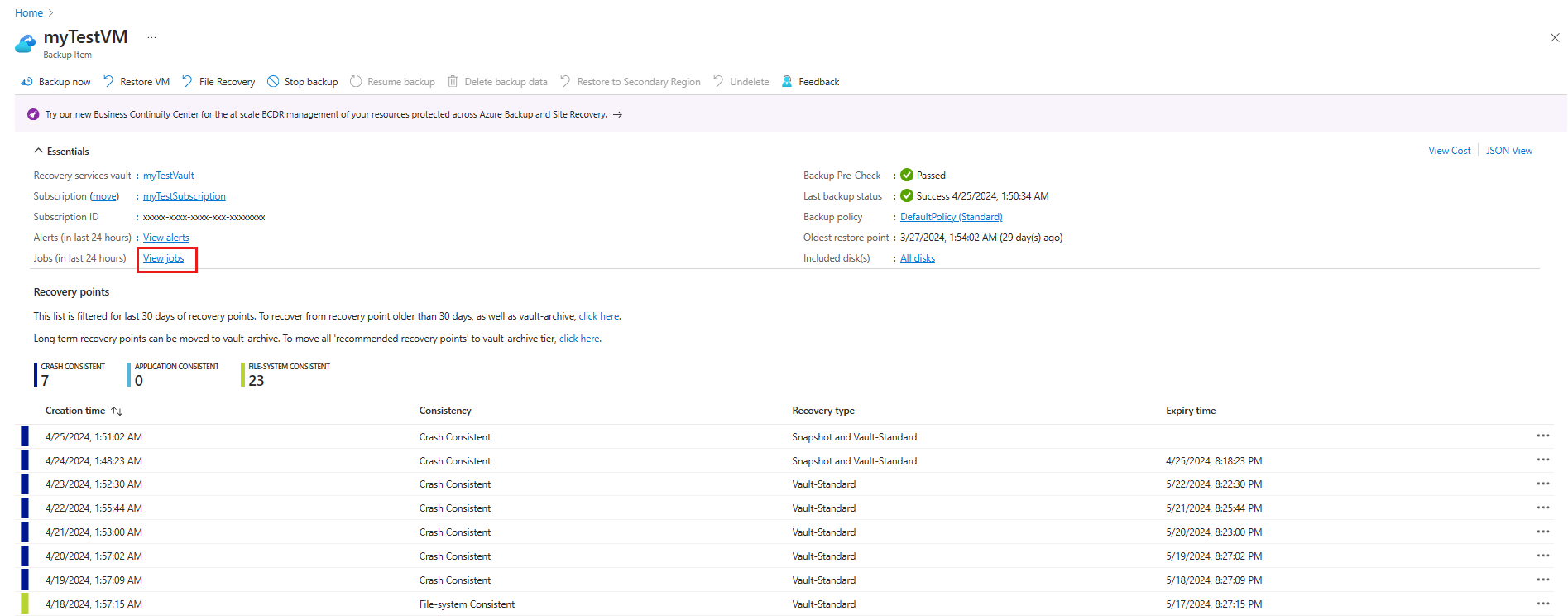Click the Consistency column header
1568x616 pixels.
445,411
